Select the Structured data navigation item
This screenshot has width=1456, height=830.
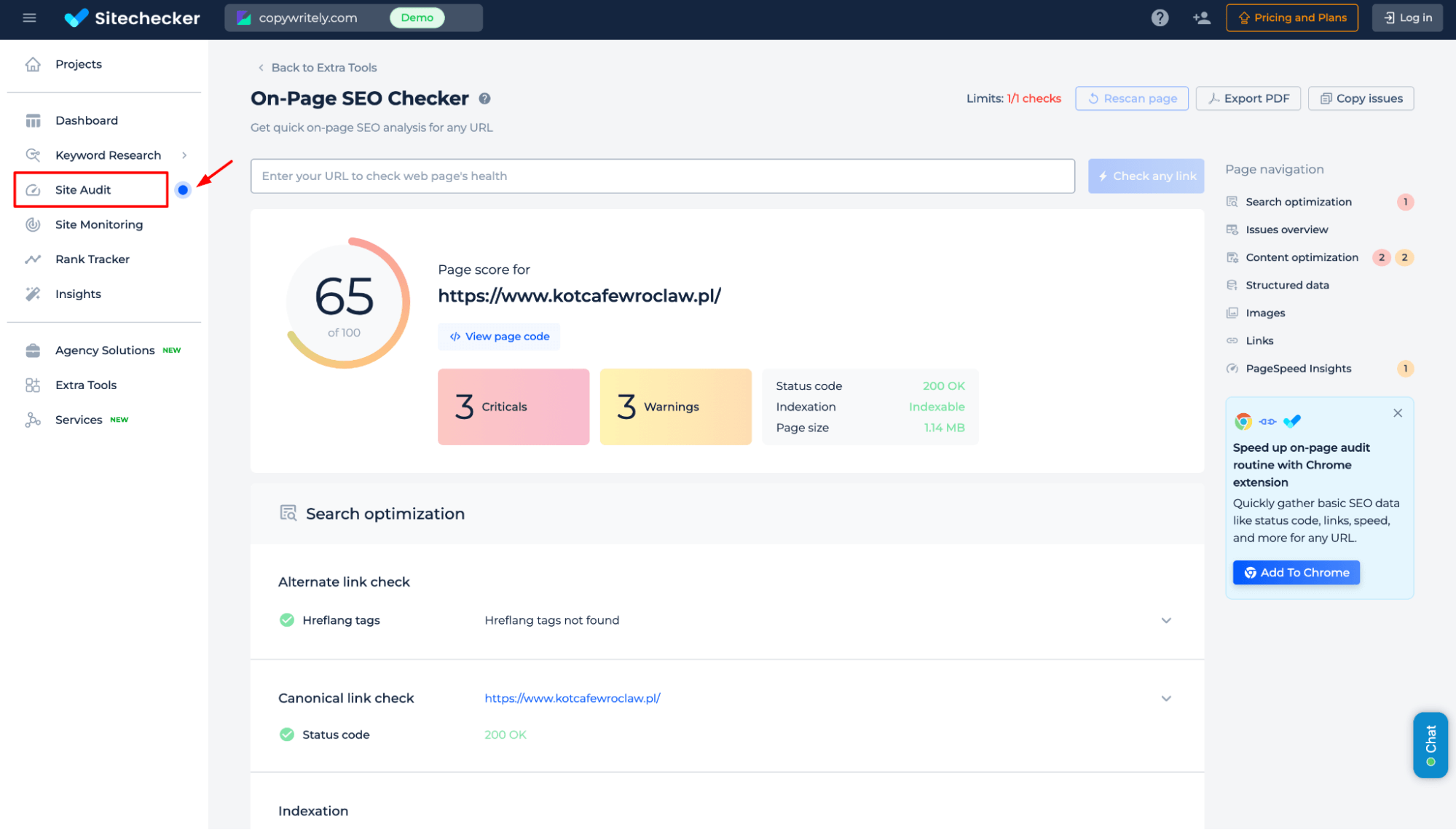click(1287, 284)
